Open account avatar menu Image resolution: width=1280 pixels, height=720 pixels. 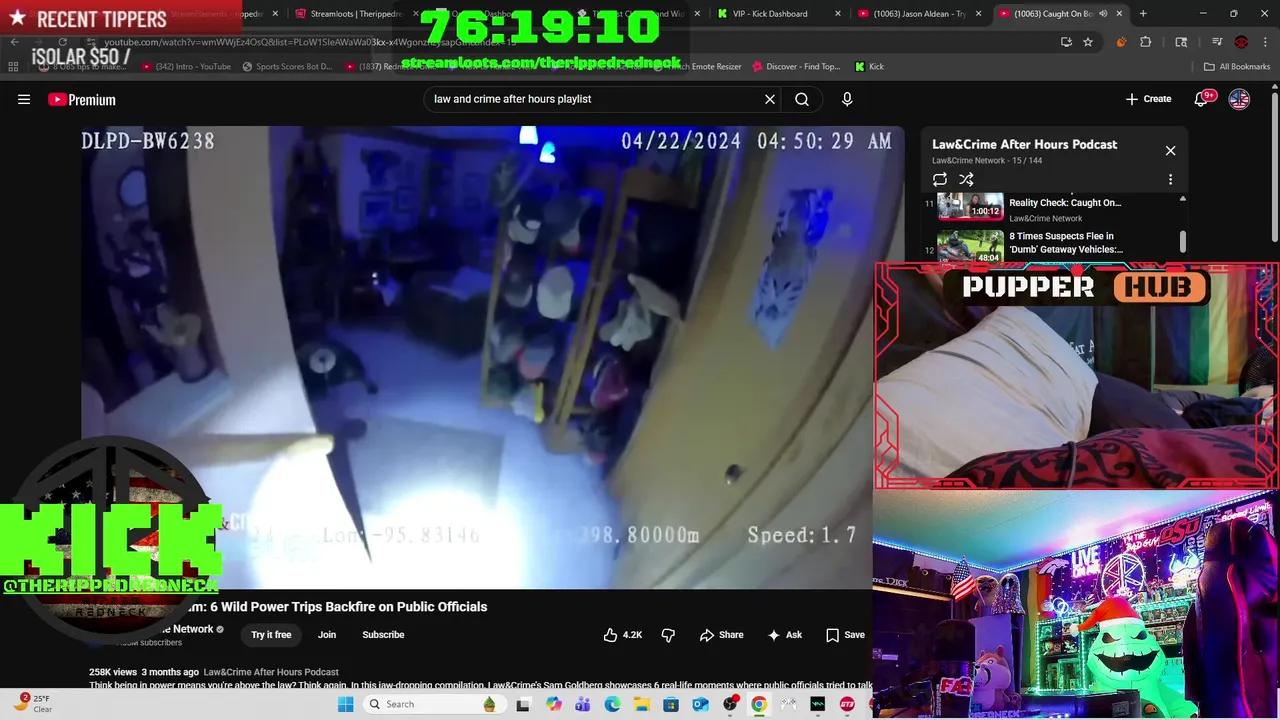1239,99
